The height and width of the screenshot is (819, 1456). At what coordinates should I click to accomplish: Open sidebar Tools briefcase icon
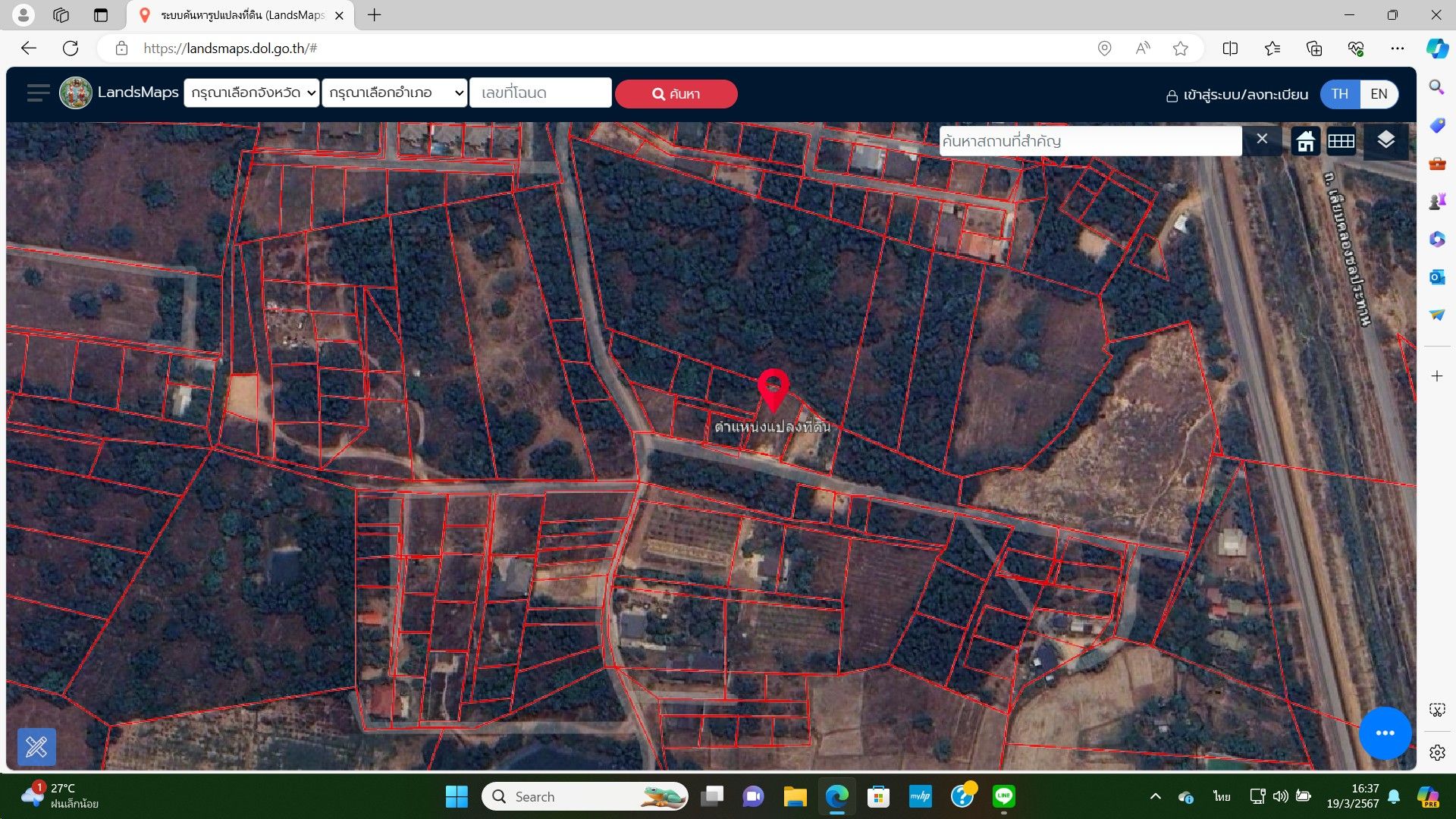pos(1437,163)
